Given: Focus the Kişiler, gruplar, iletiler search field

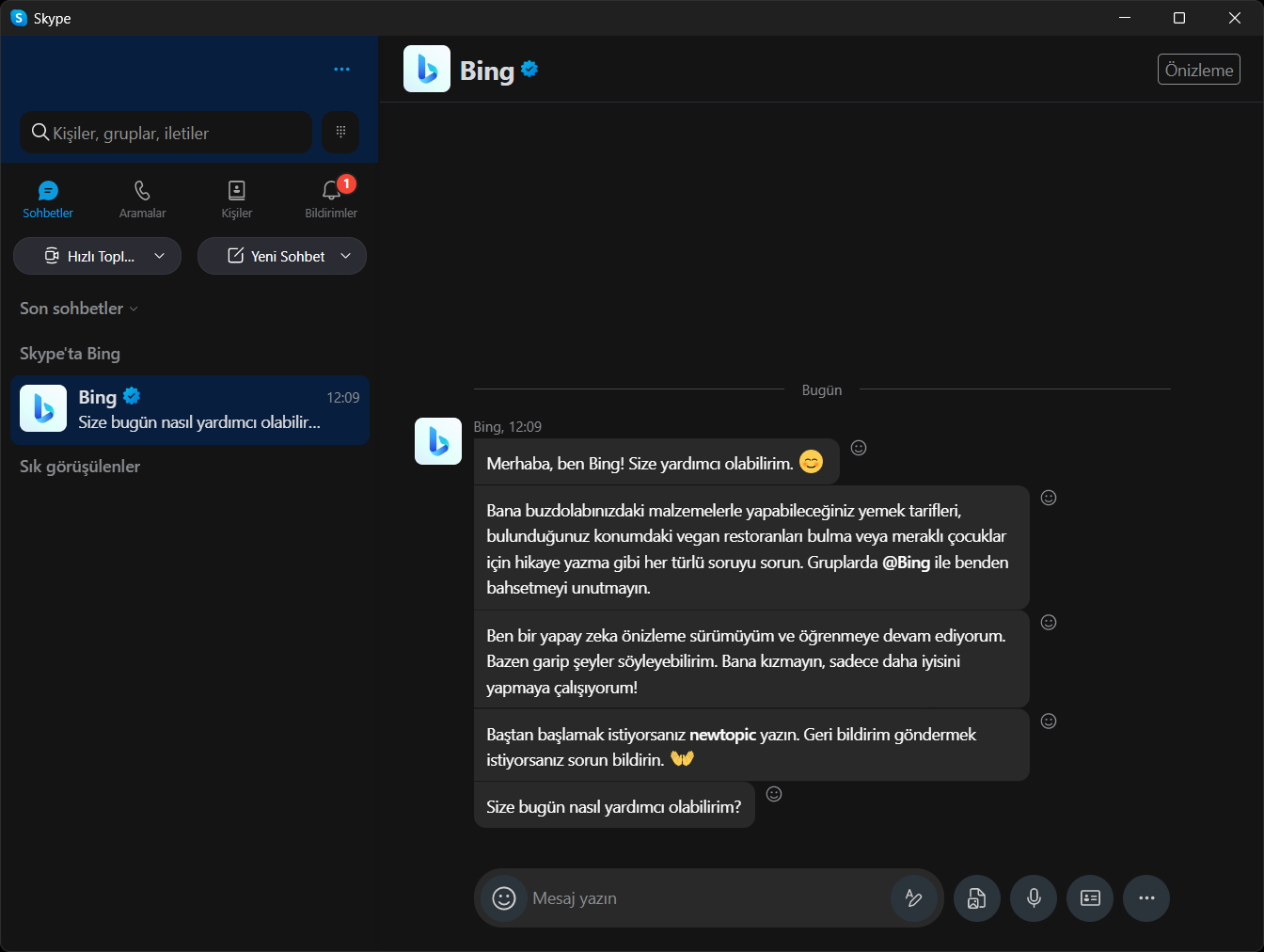Looking at the screenshot, I should [166, 133].
